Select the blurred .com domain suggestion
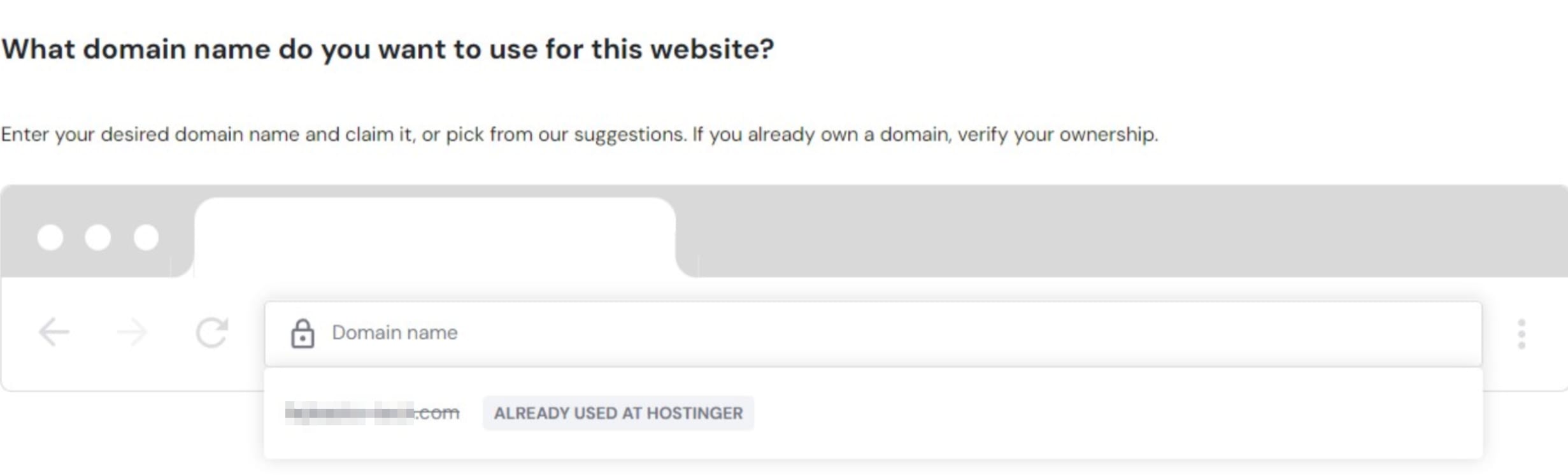 [372, 413]
